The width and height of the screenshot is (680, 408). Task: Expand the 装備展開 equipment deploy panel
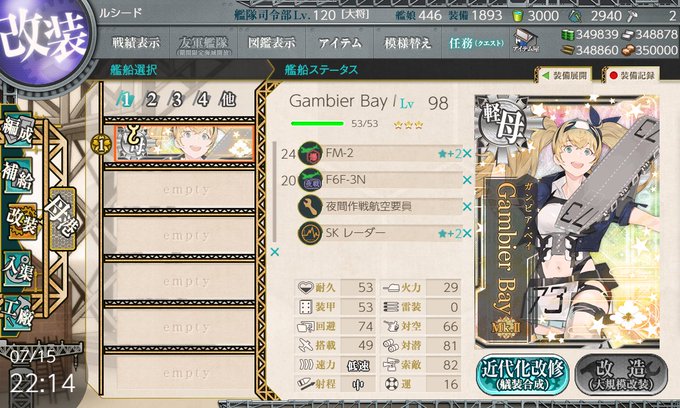565,75
